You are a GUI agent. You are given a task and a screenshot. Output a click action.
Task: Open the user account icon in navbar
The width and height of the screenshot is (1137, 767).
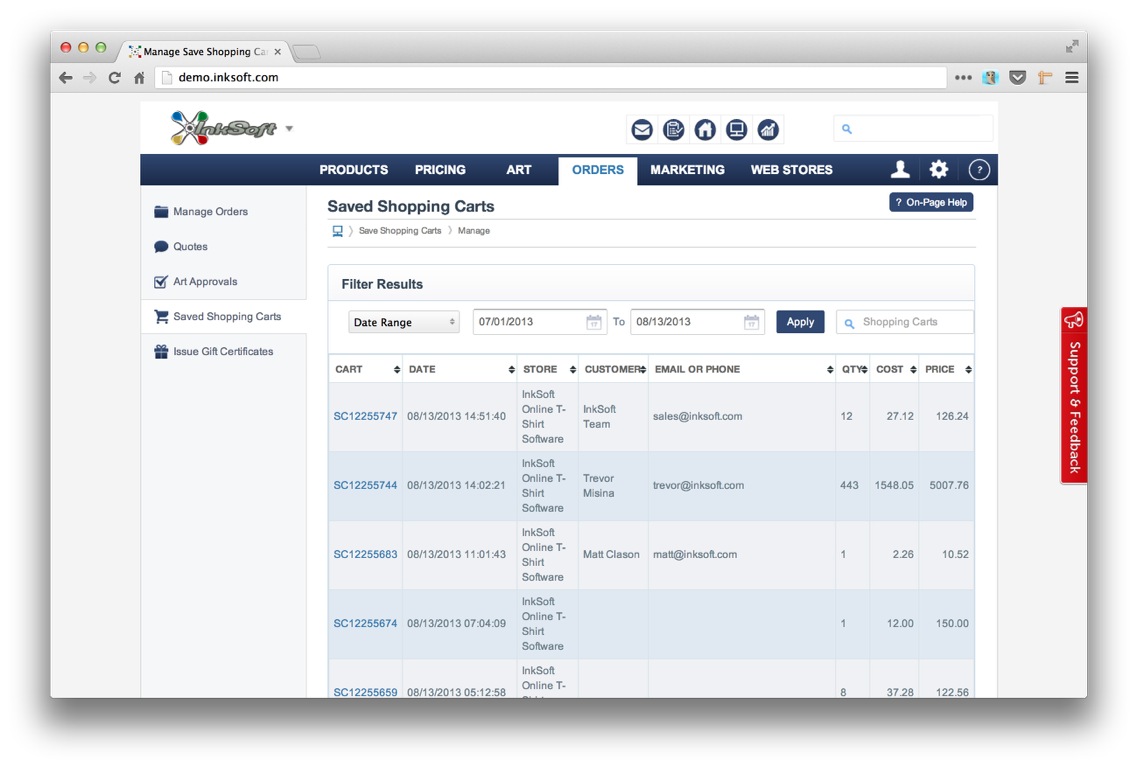(900, 170)
